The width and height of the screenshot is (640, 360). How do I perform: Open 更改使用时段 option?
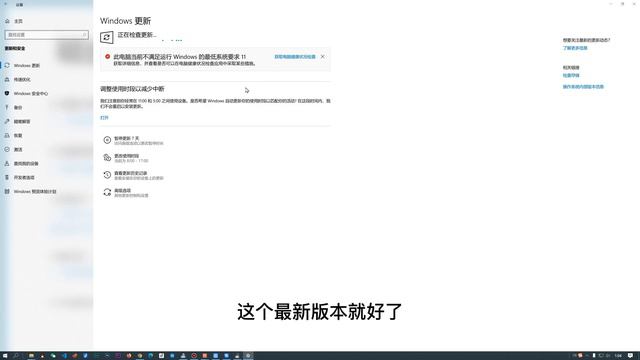pos(126,158)
